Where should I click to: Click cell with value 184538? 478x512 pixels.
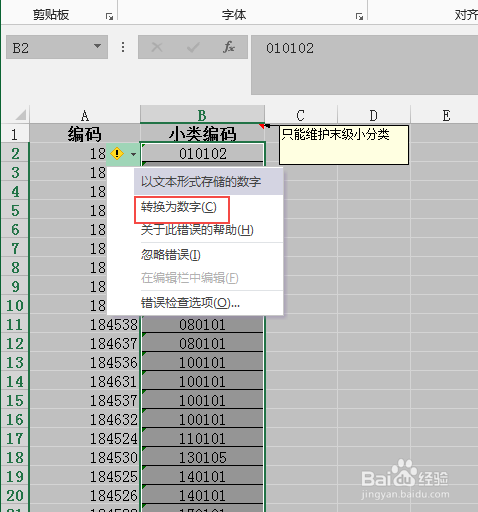click(85, 325)
